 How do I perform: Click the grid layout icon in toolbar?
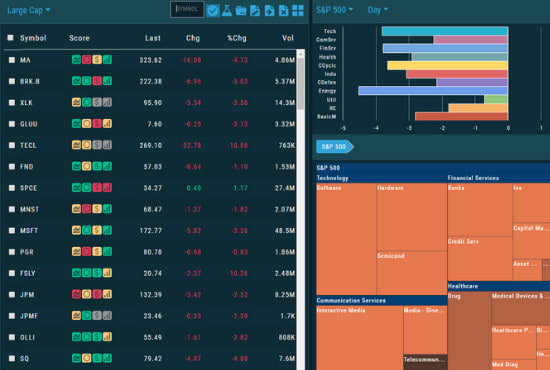coord(298,11)
